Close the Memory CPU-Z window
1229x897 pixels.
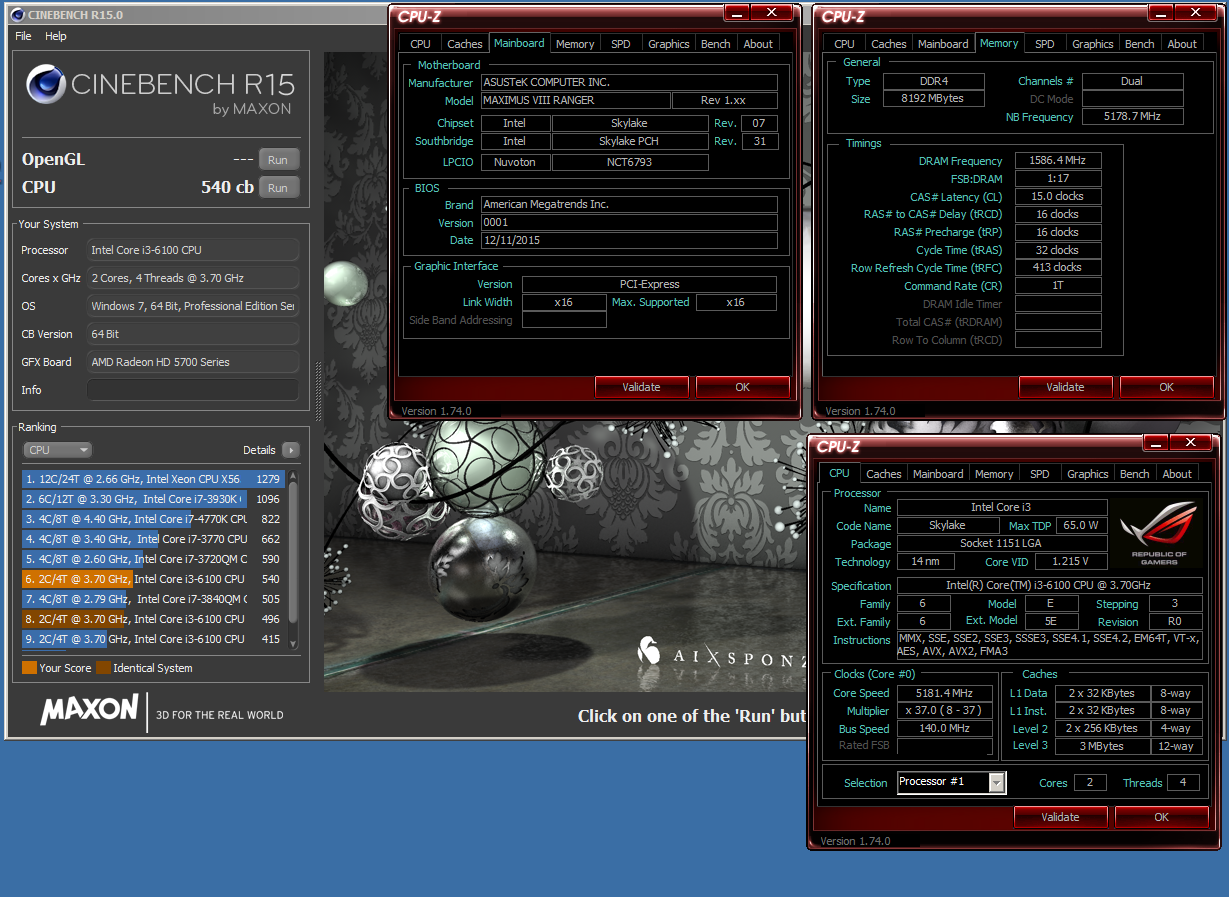[1196, 12]
